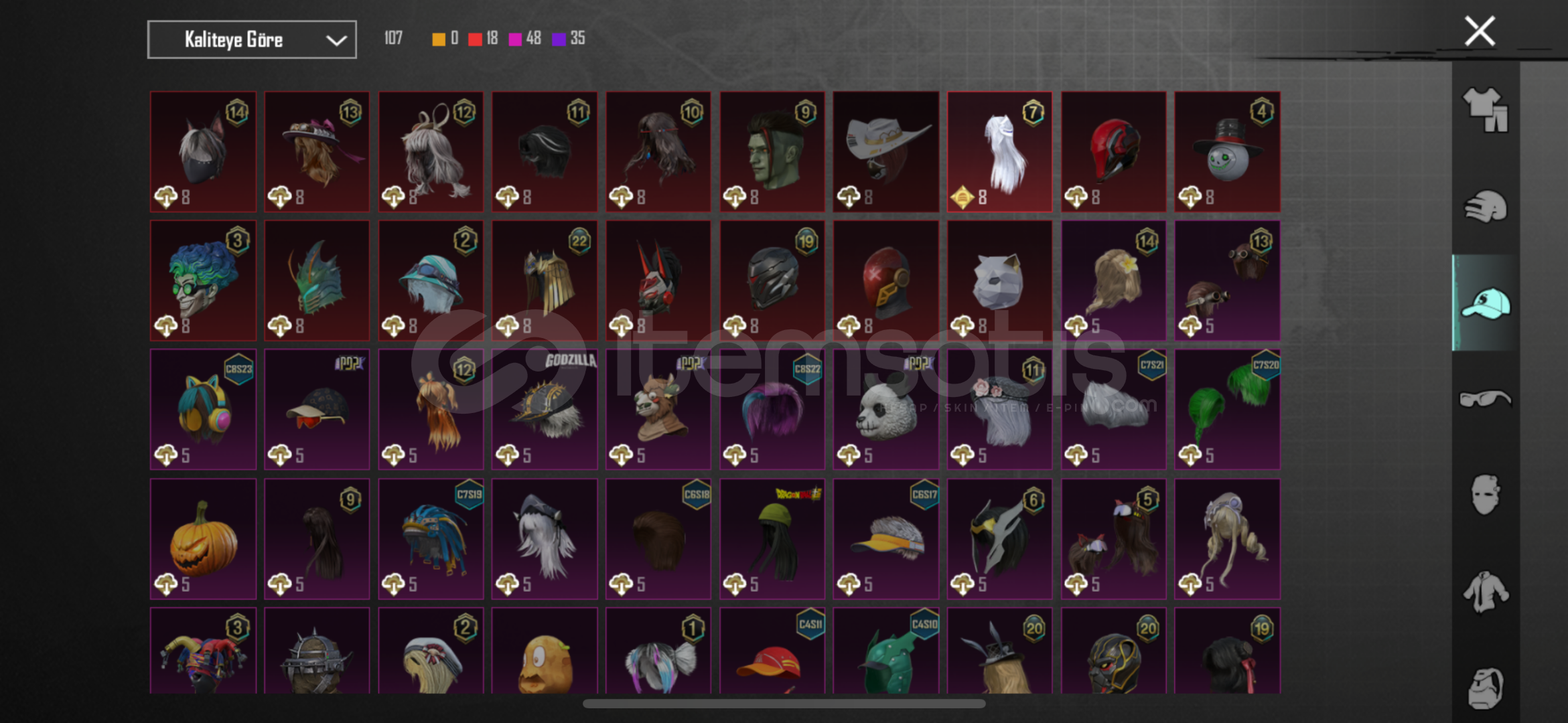Filter by the yellow quality swatch

coord(439,39)
